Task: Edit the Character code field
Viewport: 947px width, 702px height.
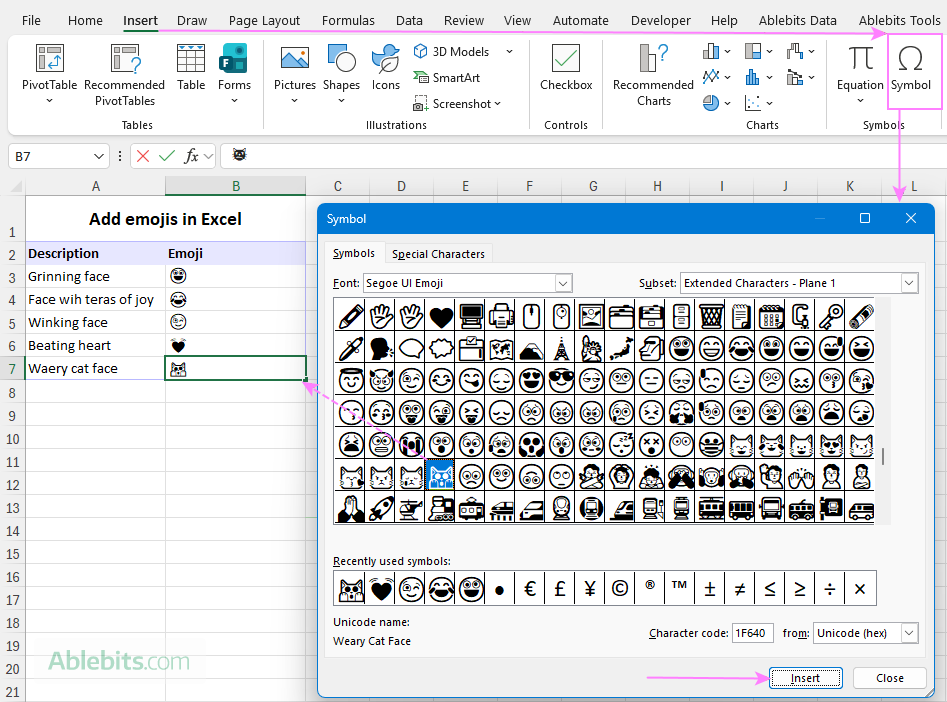Action: (x=752, y=632)
